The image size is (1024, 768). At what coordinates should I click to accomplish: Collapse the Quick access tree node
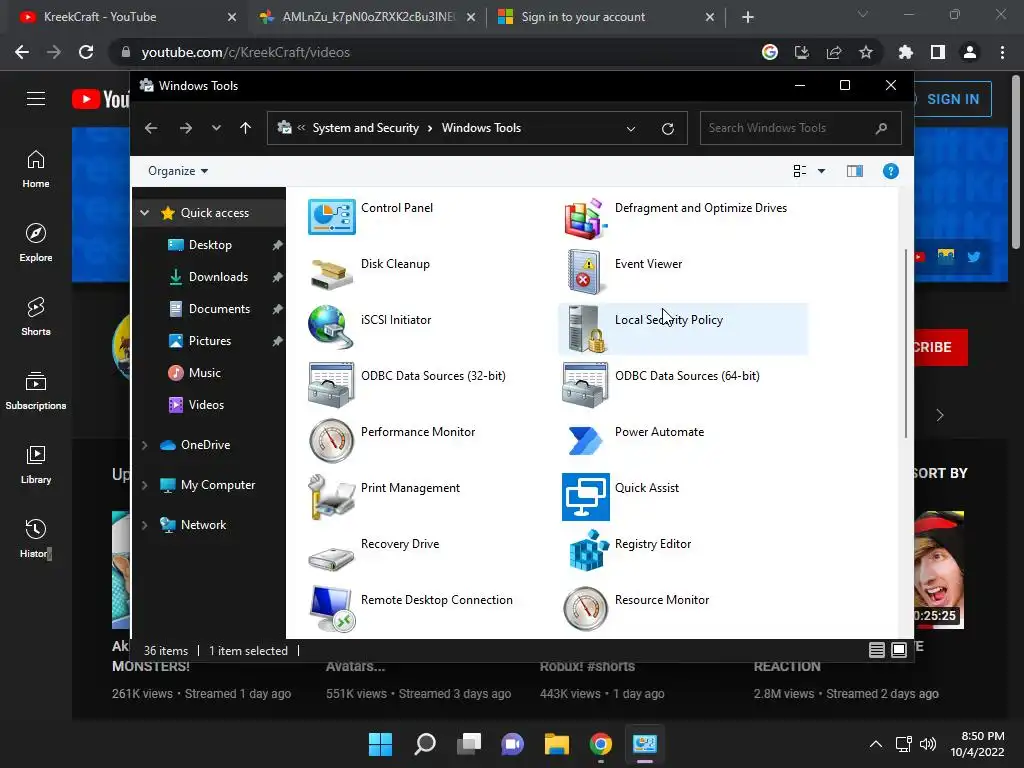pyautogui.click(x=145, y=213)
